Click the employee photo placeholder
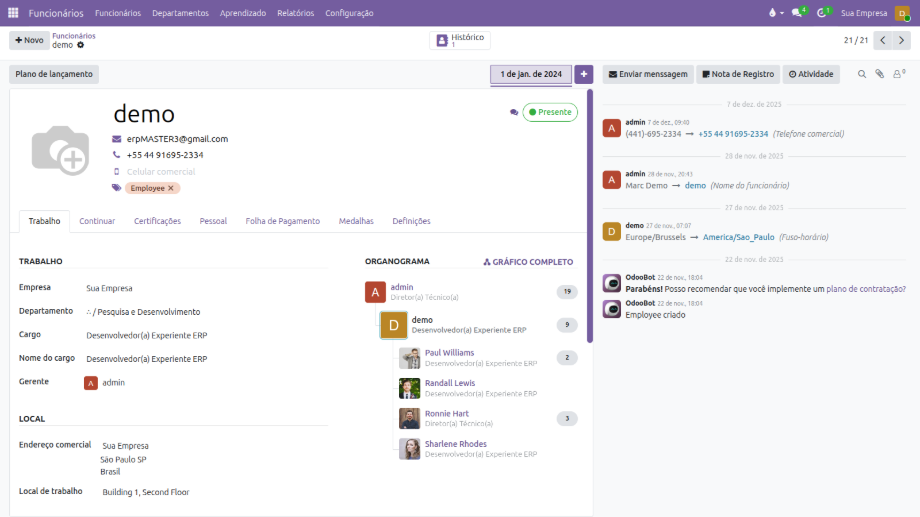This screenshot has width=920, height=517. pos(59,150)
